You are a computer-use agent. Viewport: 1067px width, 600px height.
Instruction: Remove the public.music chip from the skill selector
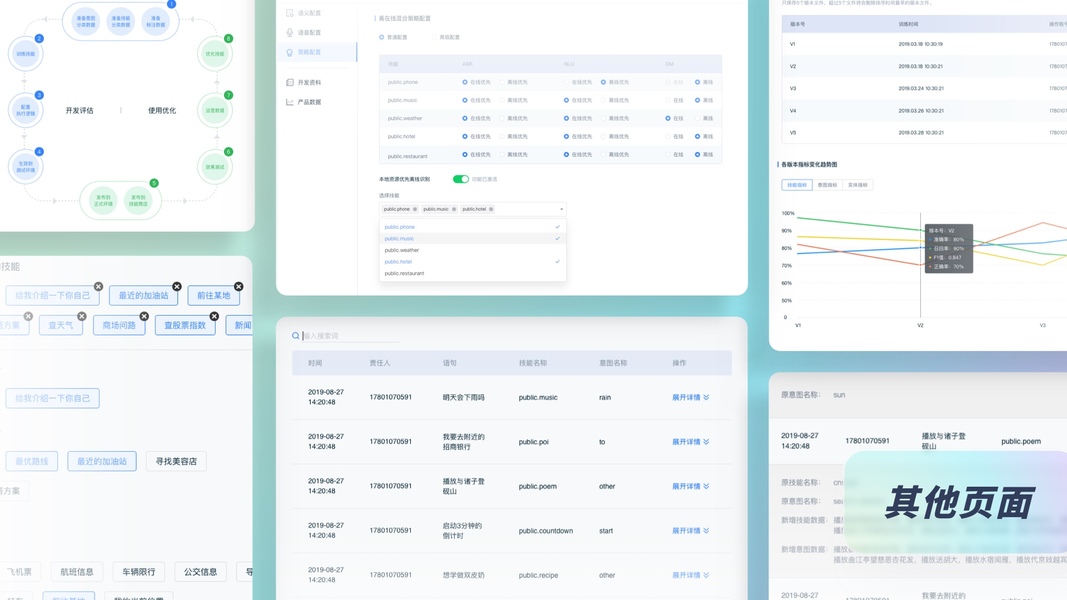[x=454, y=209]
